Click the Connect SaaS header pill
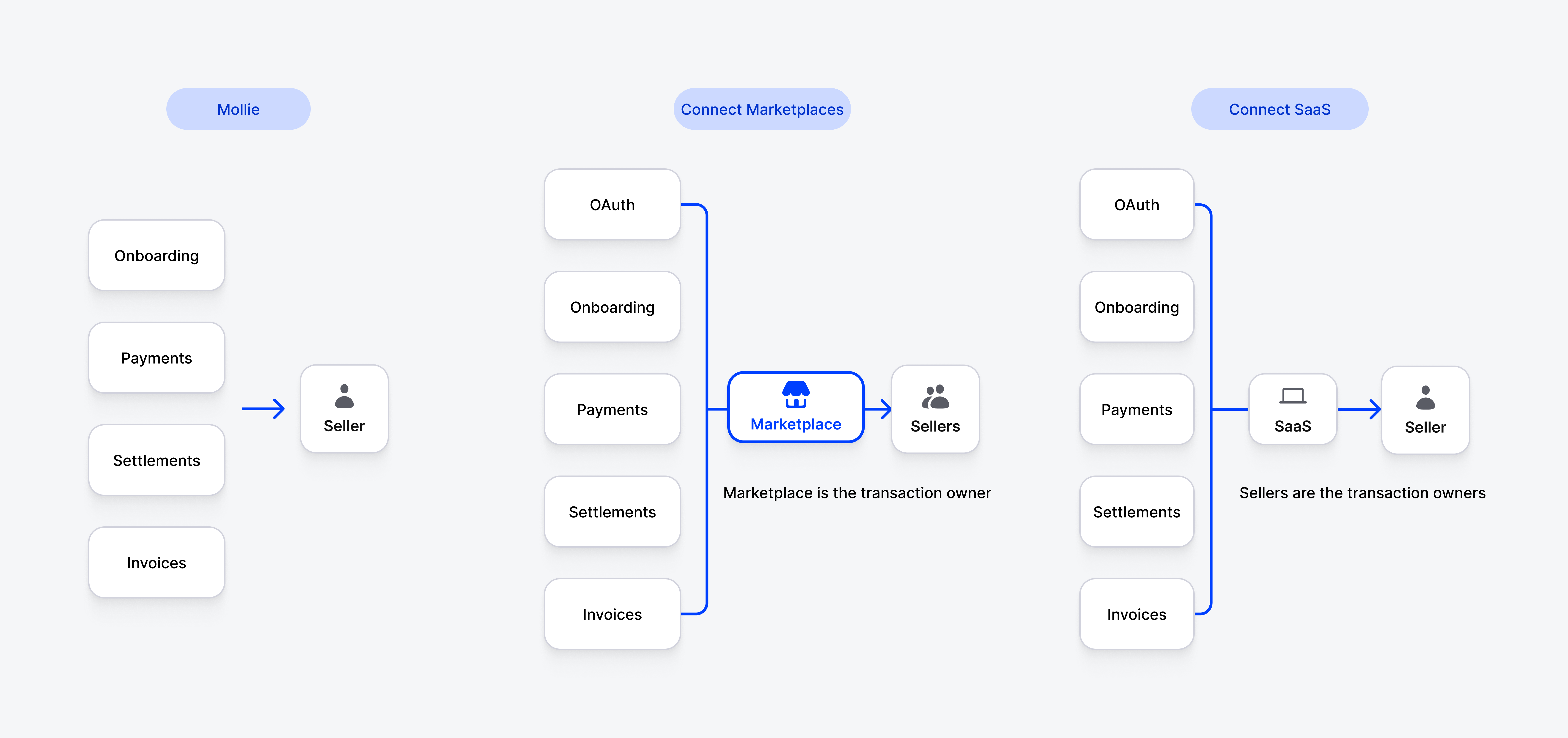The height and width of the screenshot is (738, 1568). (x=1280, y=109)
